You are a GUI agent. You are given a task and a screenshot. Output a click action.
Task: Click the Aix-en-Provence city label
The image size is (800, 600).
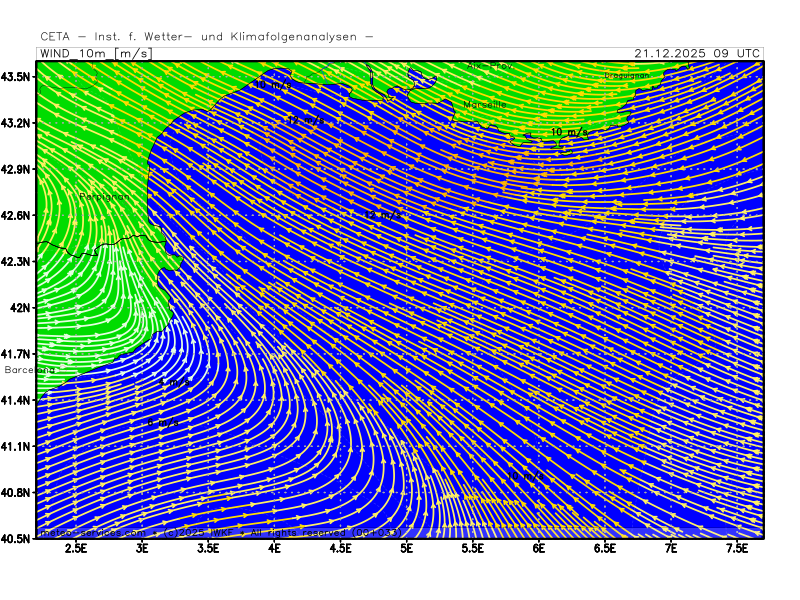click(x=489, y=66)
